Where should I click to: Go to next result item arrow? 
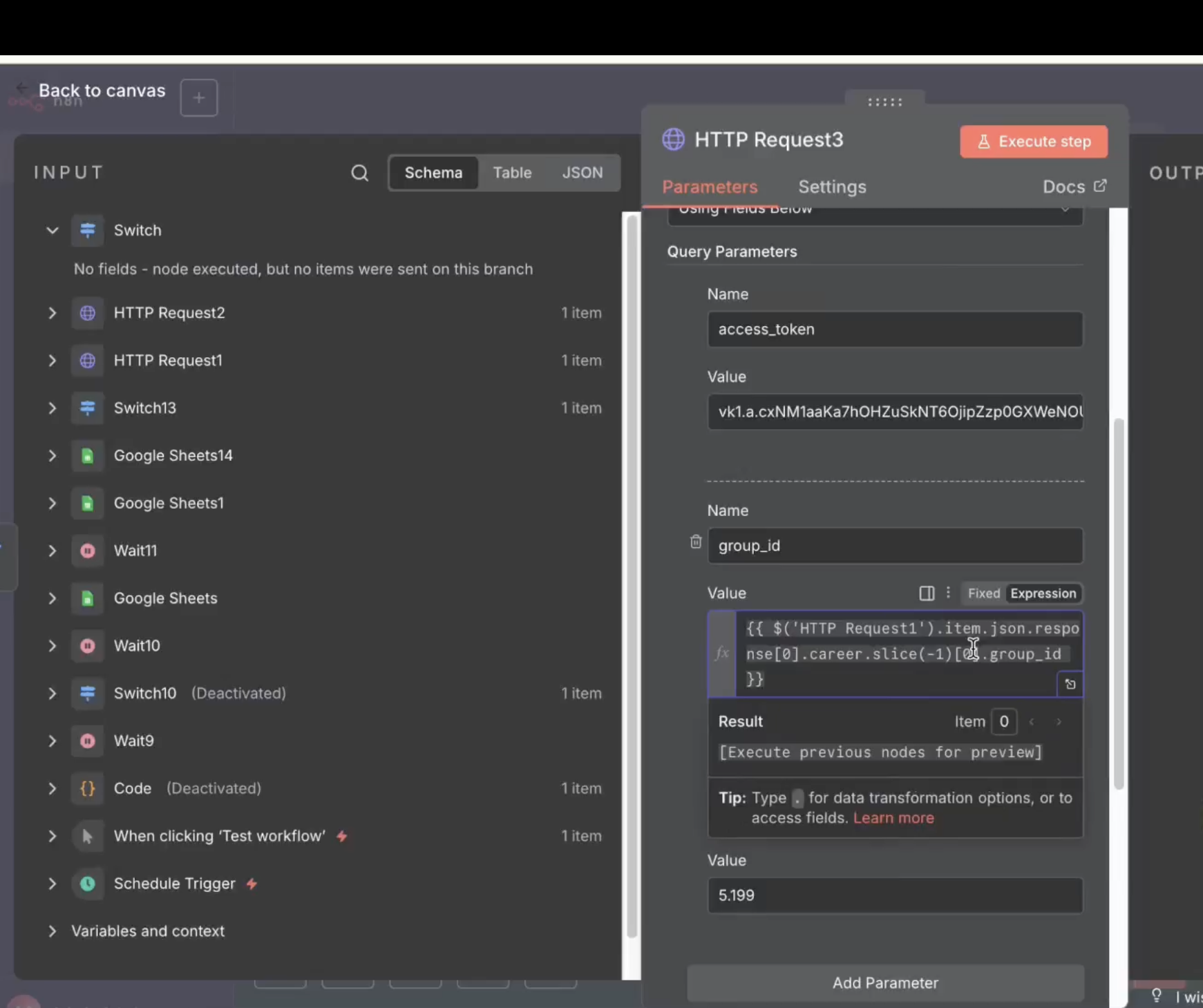1059,722
